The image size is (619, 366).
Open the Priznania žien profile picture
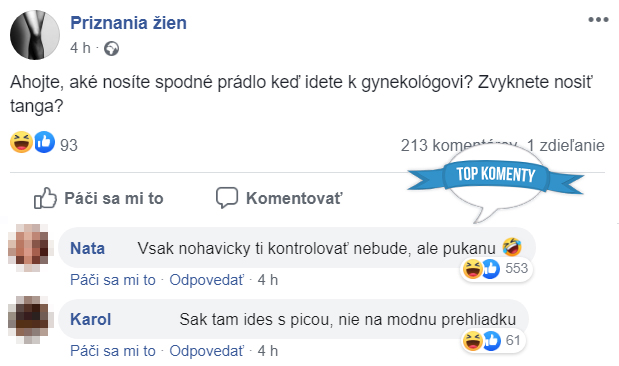click(35, 35)
